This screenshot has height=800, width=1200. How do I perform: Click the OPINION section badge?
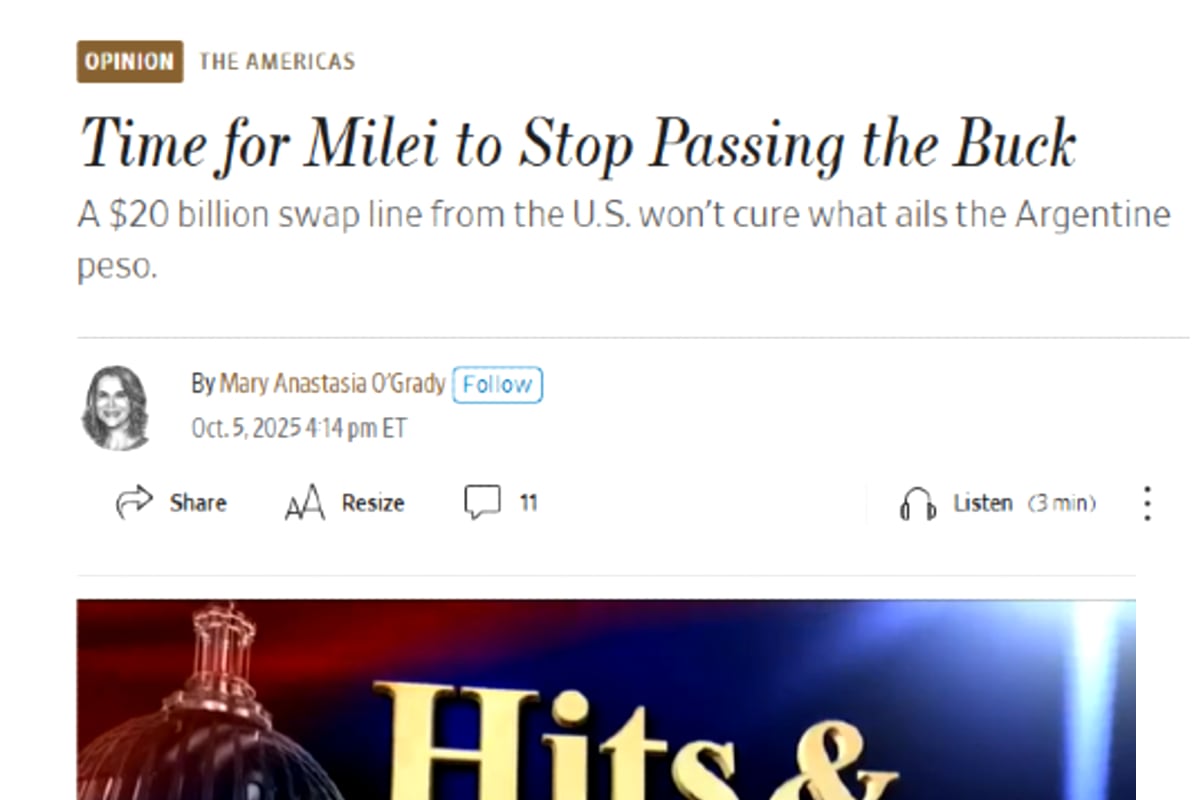pyautogui.click(x=130, y=61)
